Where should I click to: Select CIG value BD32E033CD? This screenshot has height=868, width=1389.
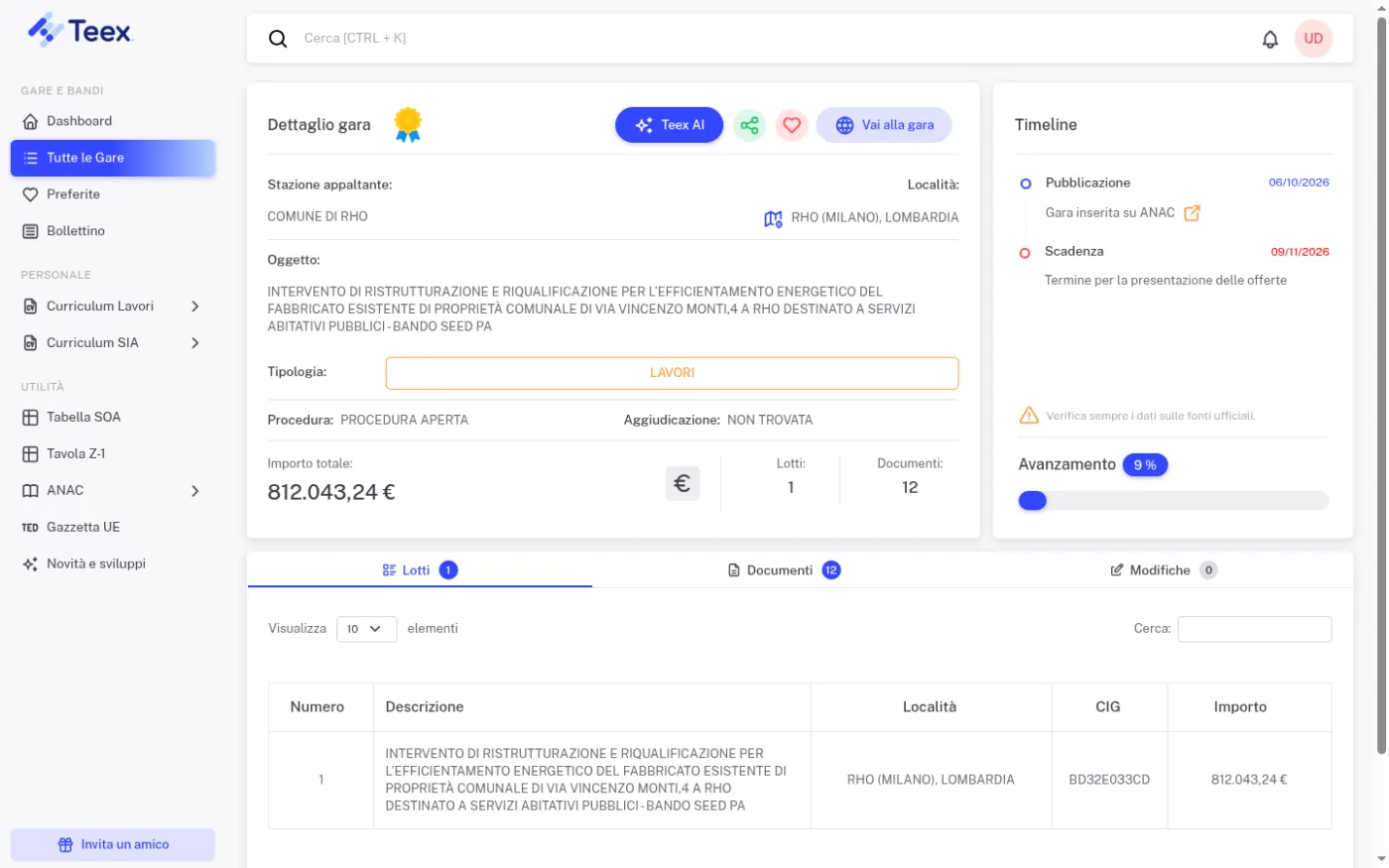[1109, 780]
